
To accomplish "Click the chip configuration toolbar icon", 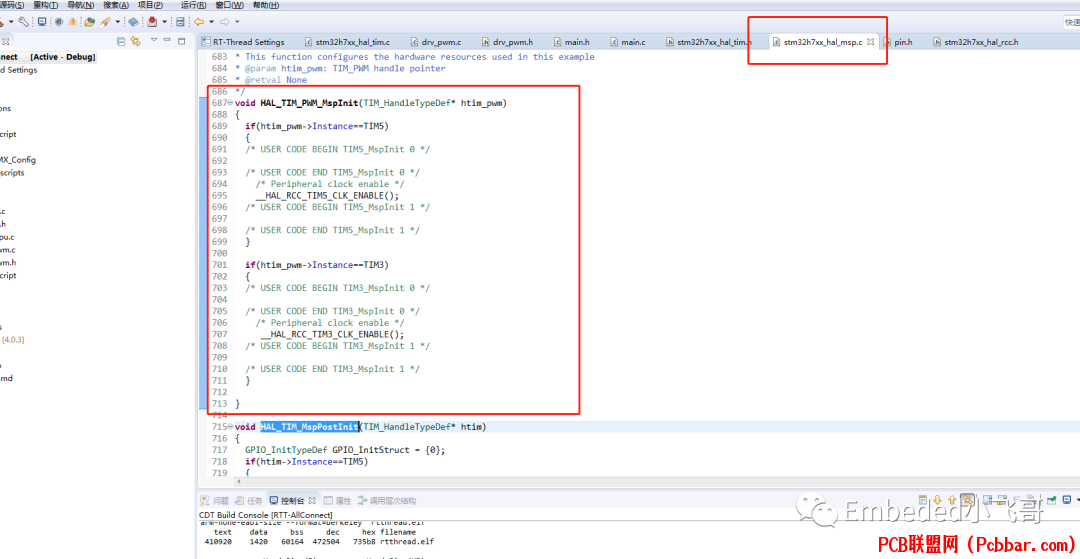I will (59, 21).
